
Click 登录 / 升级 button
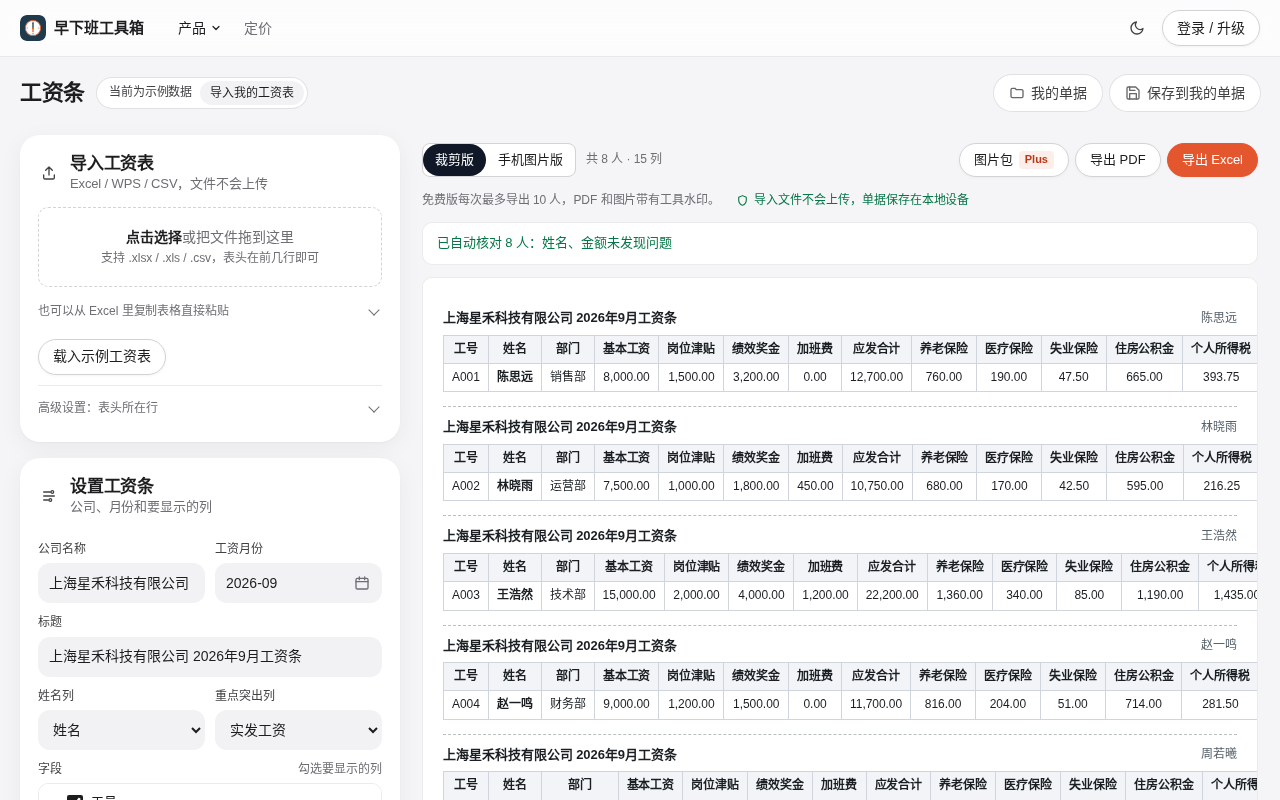point(1211,28)
